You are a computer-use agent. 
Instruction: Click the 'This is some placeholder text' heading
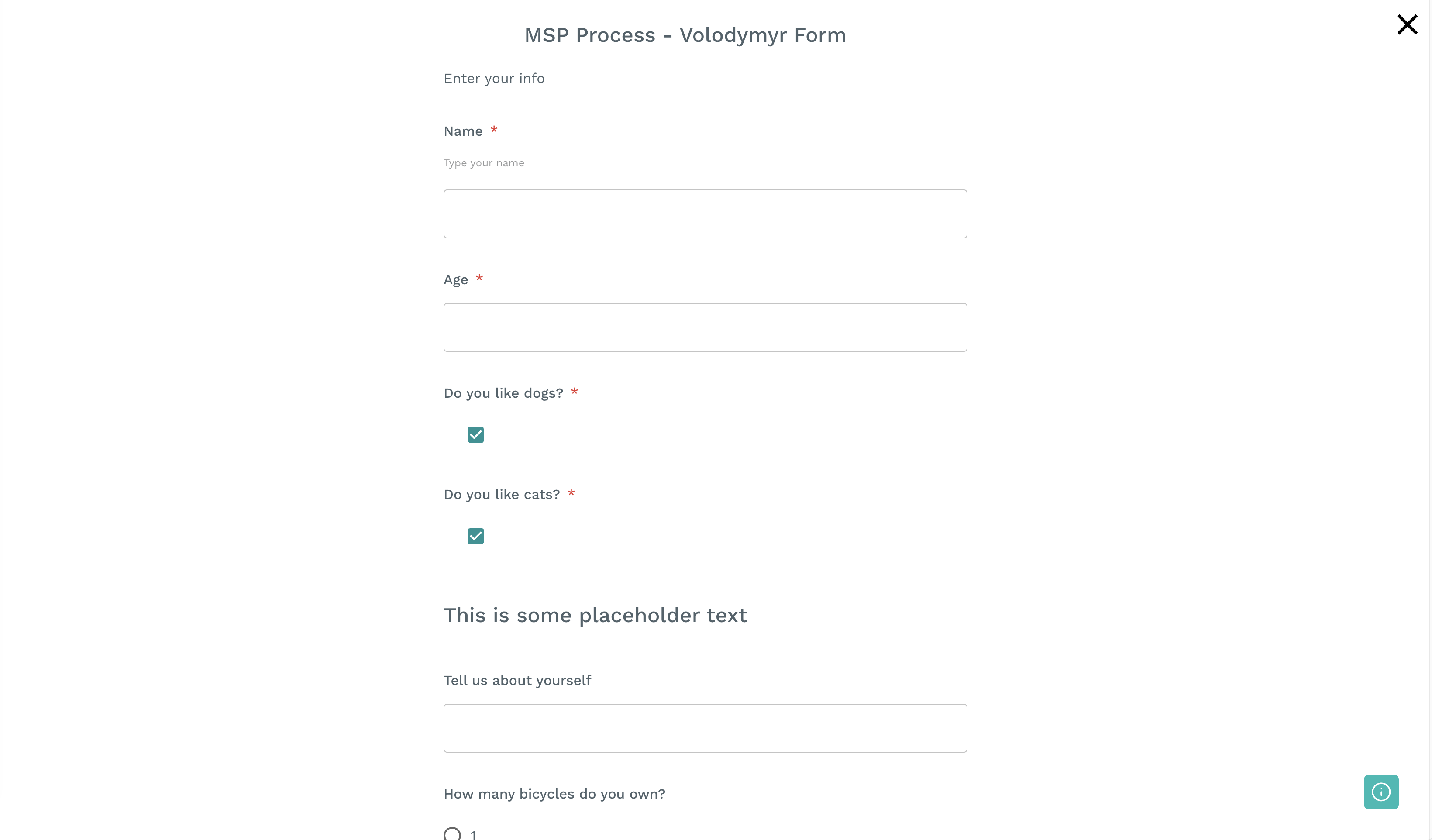pos(595,615)
